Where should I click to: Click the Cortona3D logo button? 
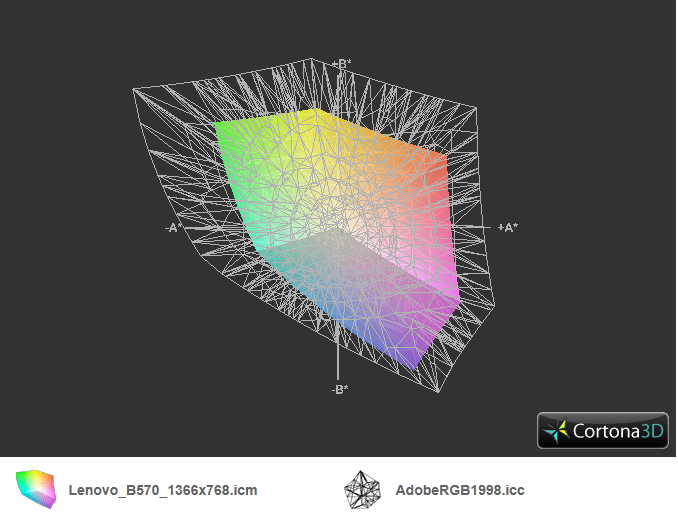603,430
